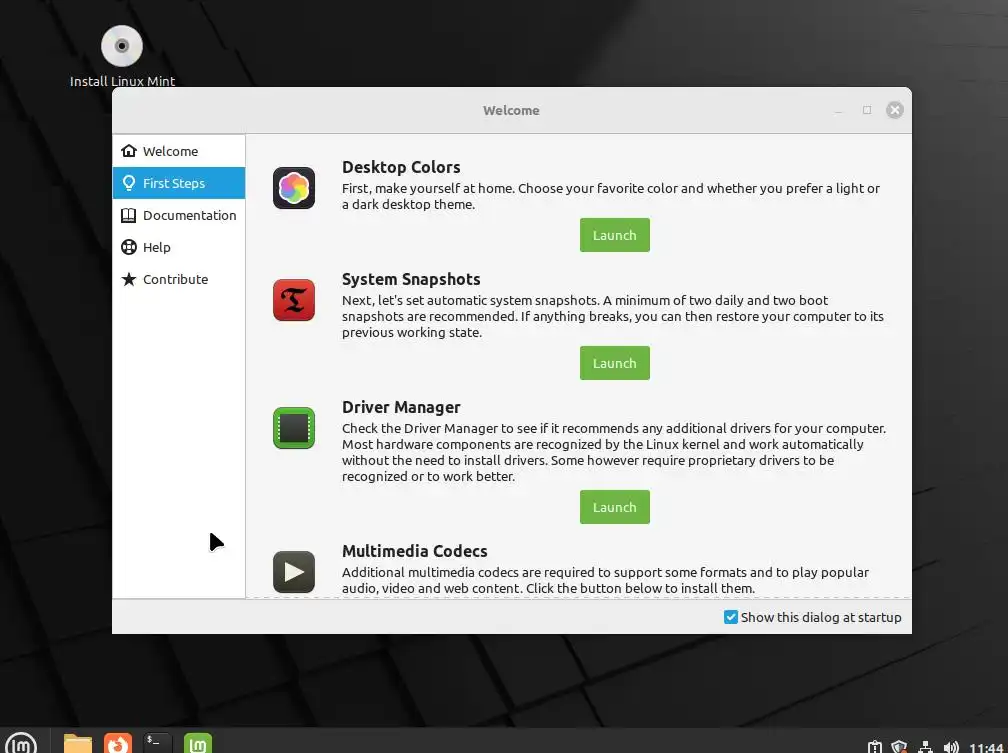Switch to the Help sidebar page

pyautogui.click(x=179, y=247)
